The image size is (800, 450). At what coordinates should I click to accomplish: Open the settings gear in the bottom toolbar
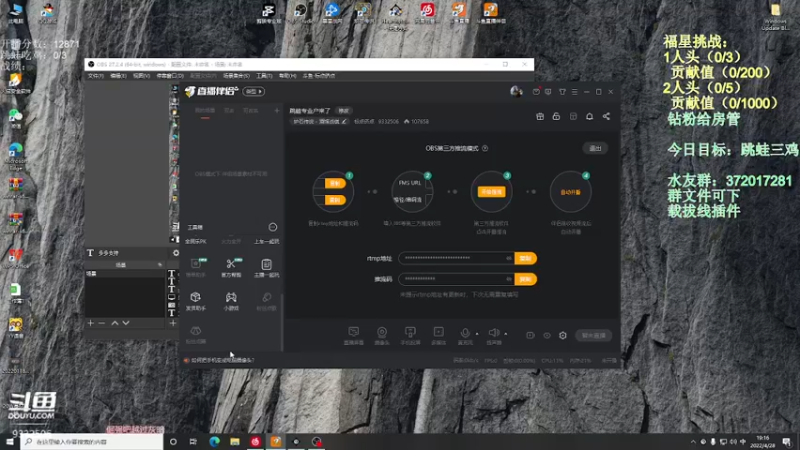[563, 335]
